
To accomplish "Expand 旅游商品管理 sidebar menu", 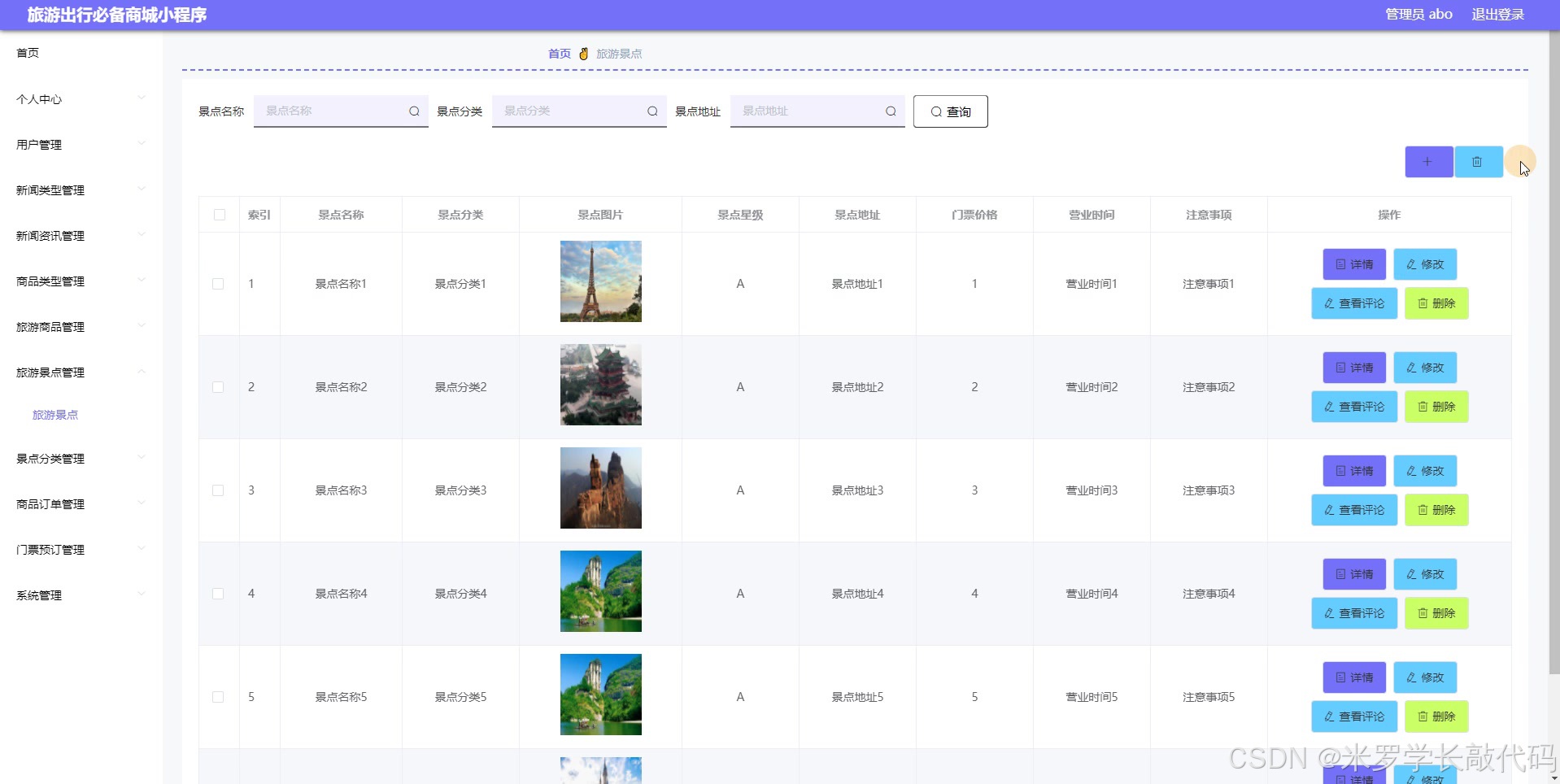I will (x=81, y=327).
